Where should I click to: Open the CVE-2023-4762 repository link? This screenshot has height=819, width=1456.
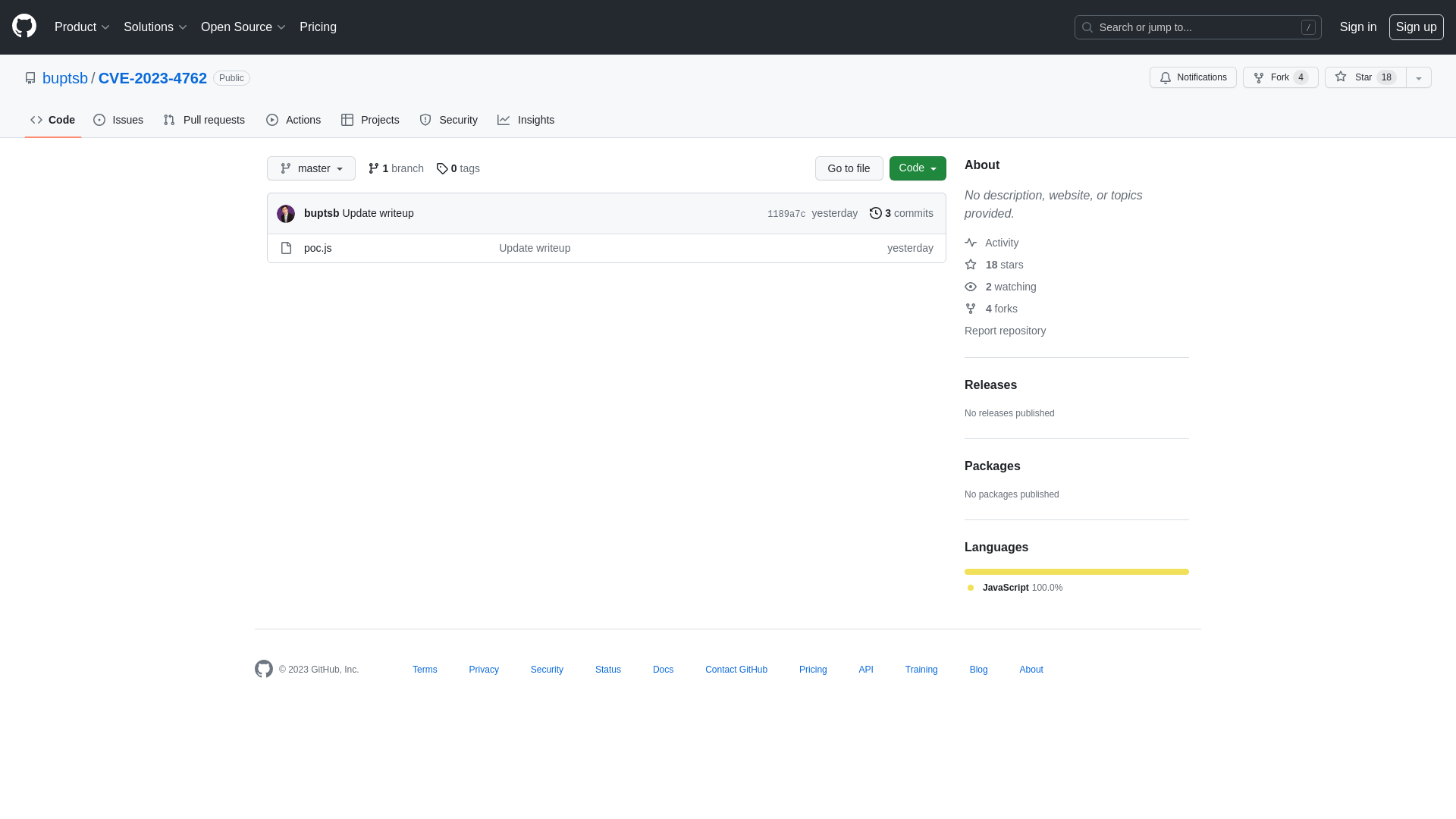152,78
